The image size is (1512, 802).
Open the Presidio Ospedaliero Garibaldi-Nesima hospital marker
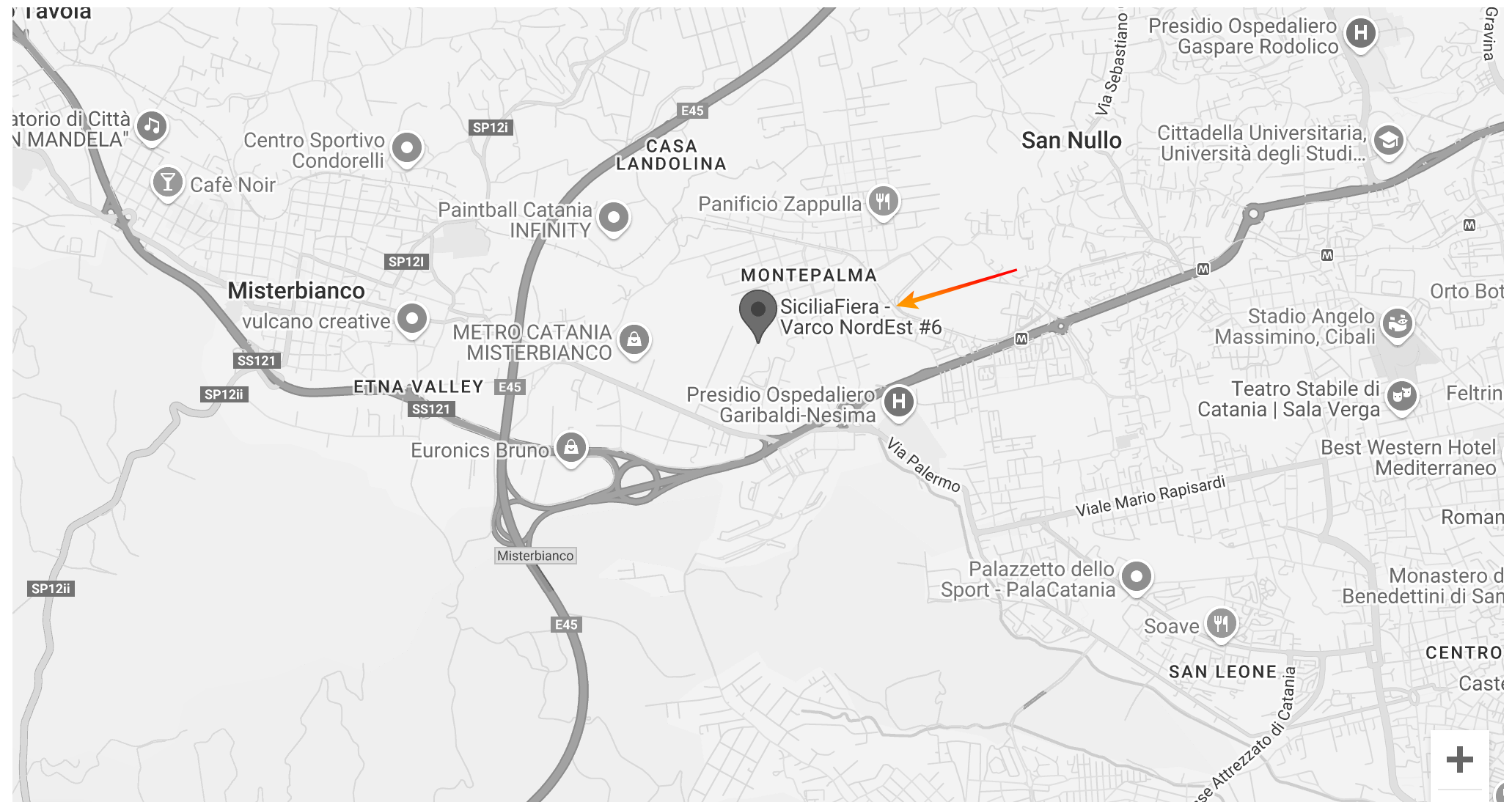click(899, 402)
